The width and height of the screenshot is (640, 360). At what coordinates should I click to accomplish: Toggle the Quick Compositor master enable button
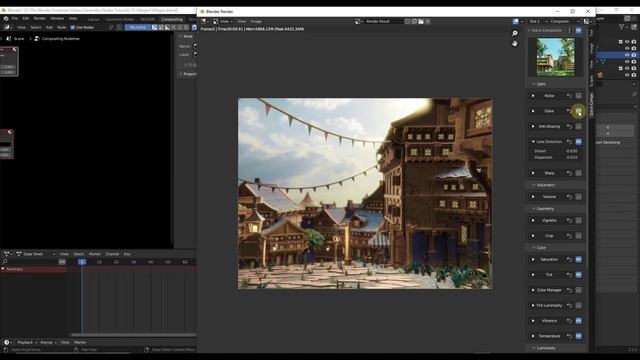click(578, 30)
